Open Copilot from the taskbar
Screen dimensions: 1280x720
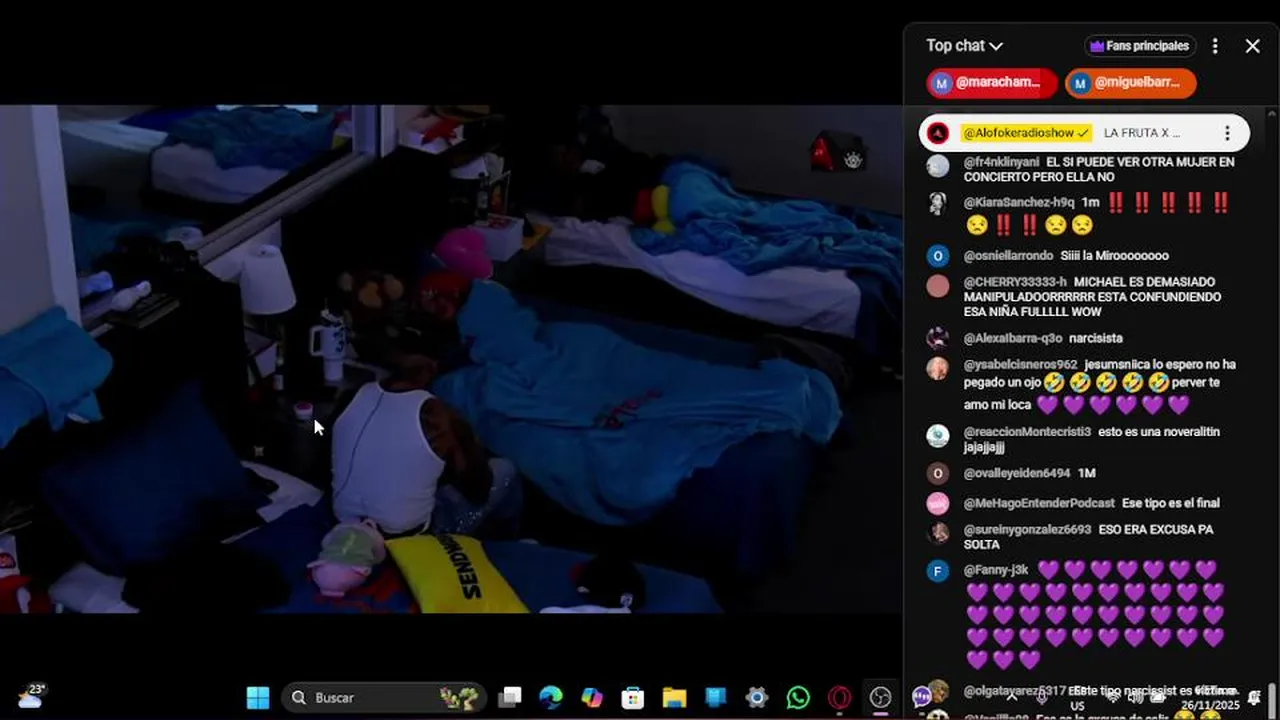tap(592, 697)
